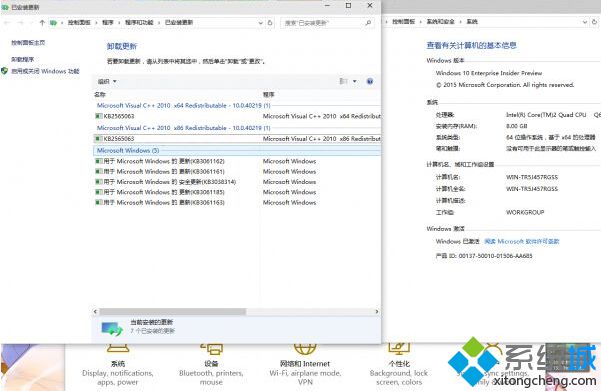Click System and Security breadcrumb in System window

point(441,22)
